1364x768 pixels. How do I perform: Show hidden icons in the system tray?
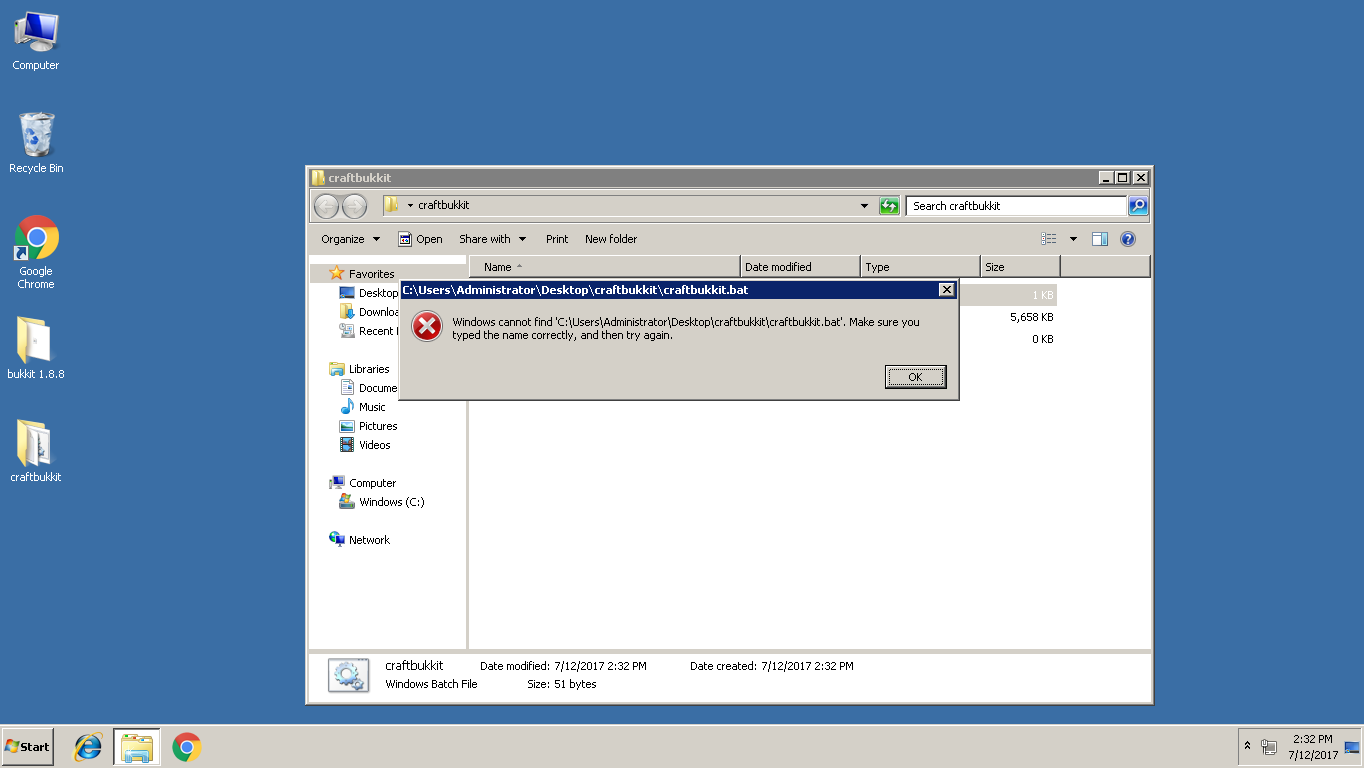click(1247, 747)
